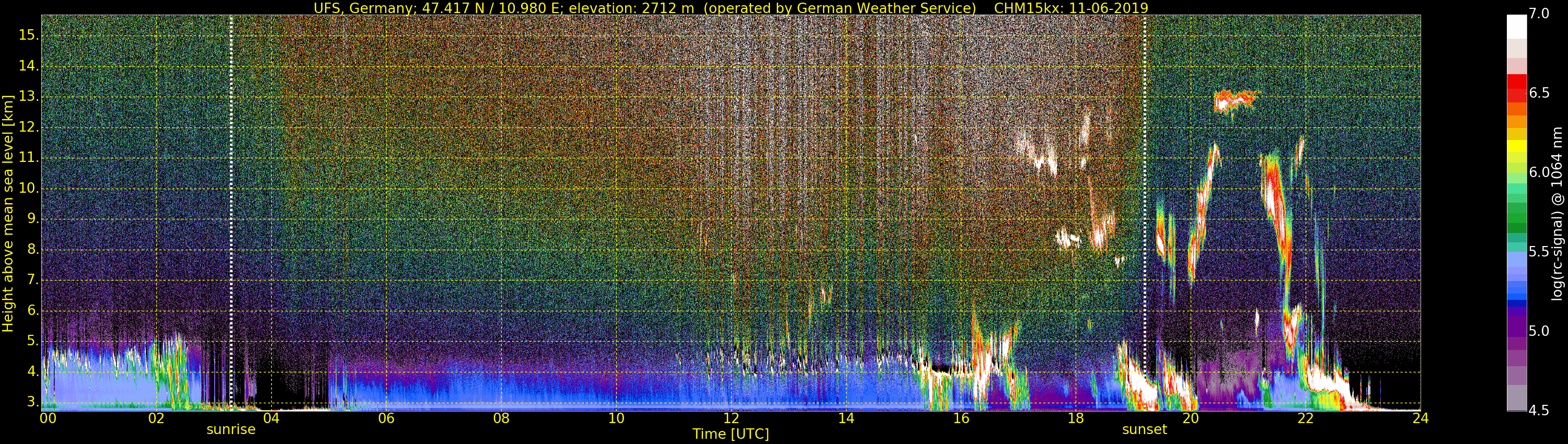
Task: Click the 'sunset' label below the time axis
Action: (1144, 429)
